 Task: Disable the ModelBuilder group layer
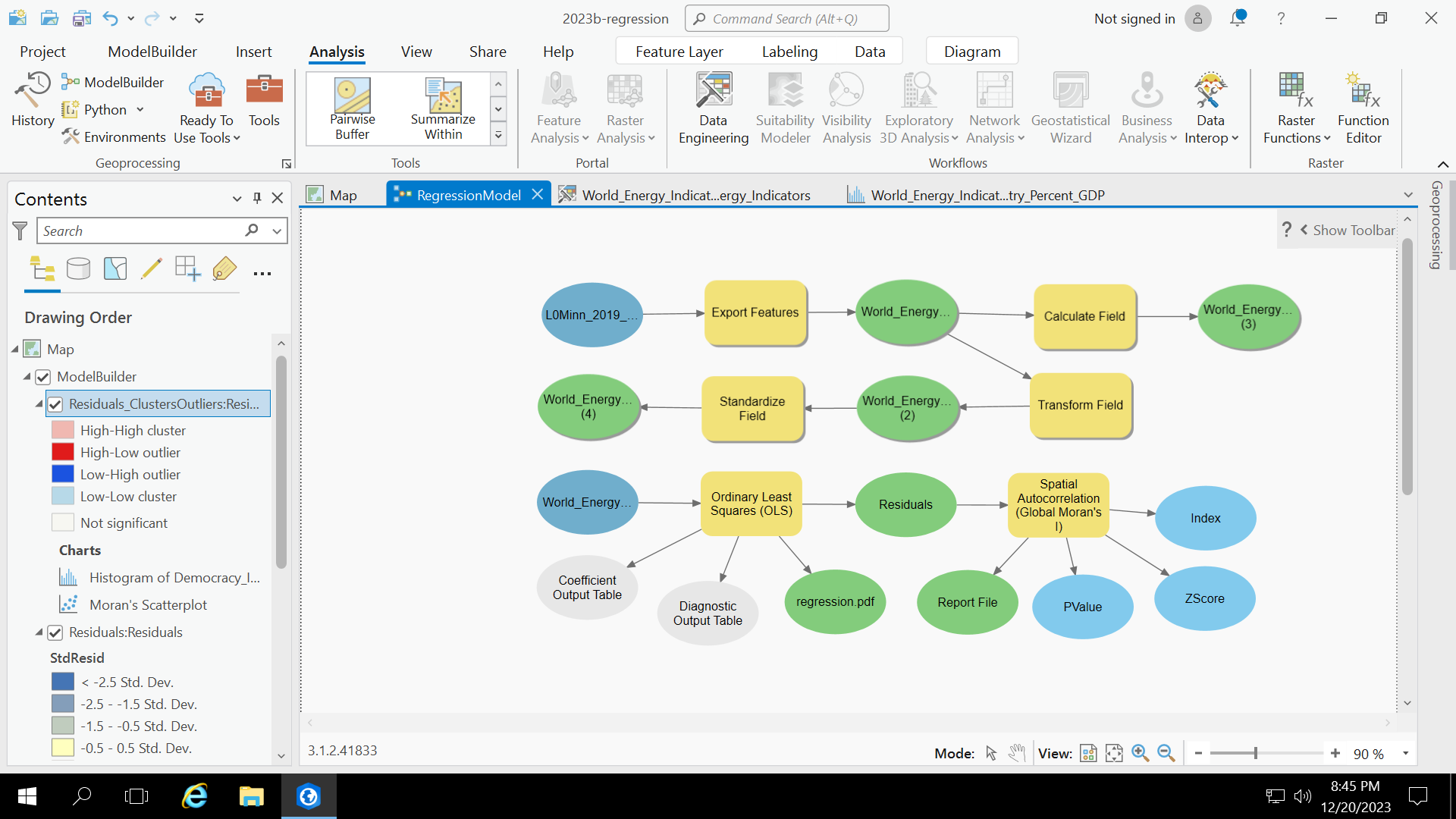(x=43, y=377)
